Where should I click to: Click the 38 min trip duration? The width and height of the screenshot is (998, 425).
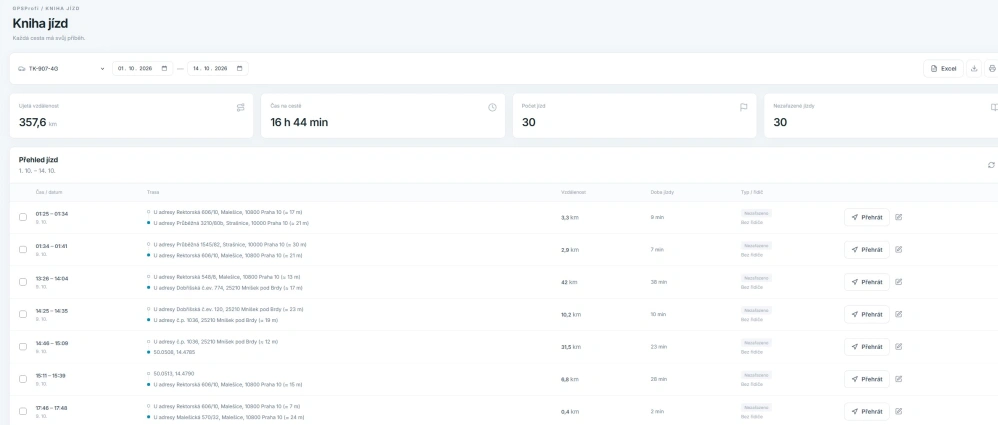click(659, 282)
